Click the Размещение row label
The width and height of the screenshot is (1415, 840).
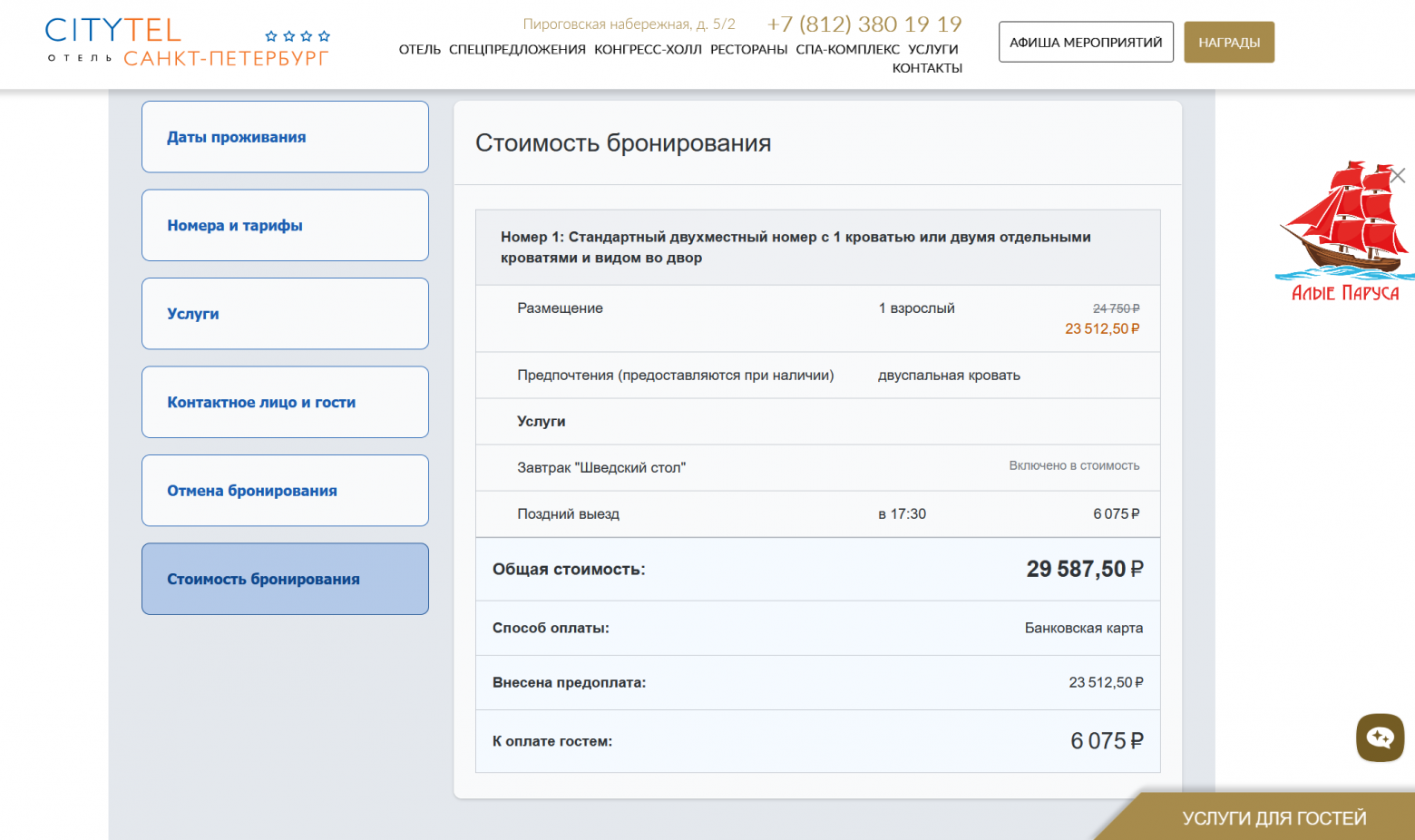560,308
